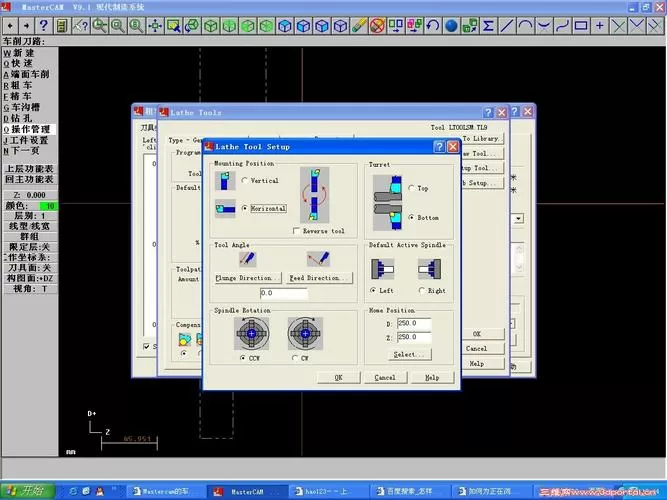The width and height of the screenshot is (667, 500).
Task: Select the Sigma analyze toolbar icon
Action: [488, 26]
